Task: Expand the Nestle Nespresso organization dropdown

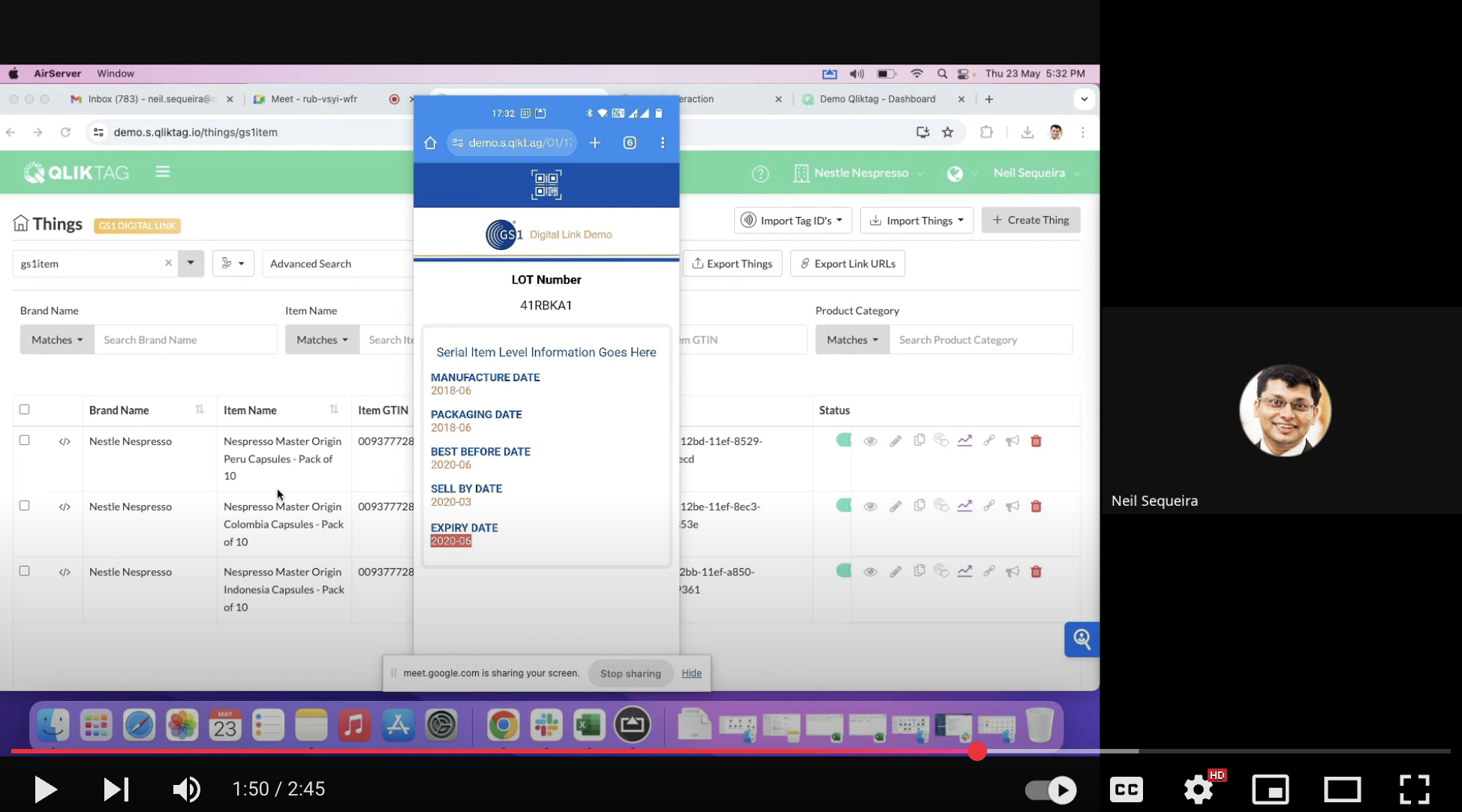Action: click(859, 173)
